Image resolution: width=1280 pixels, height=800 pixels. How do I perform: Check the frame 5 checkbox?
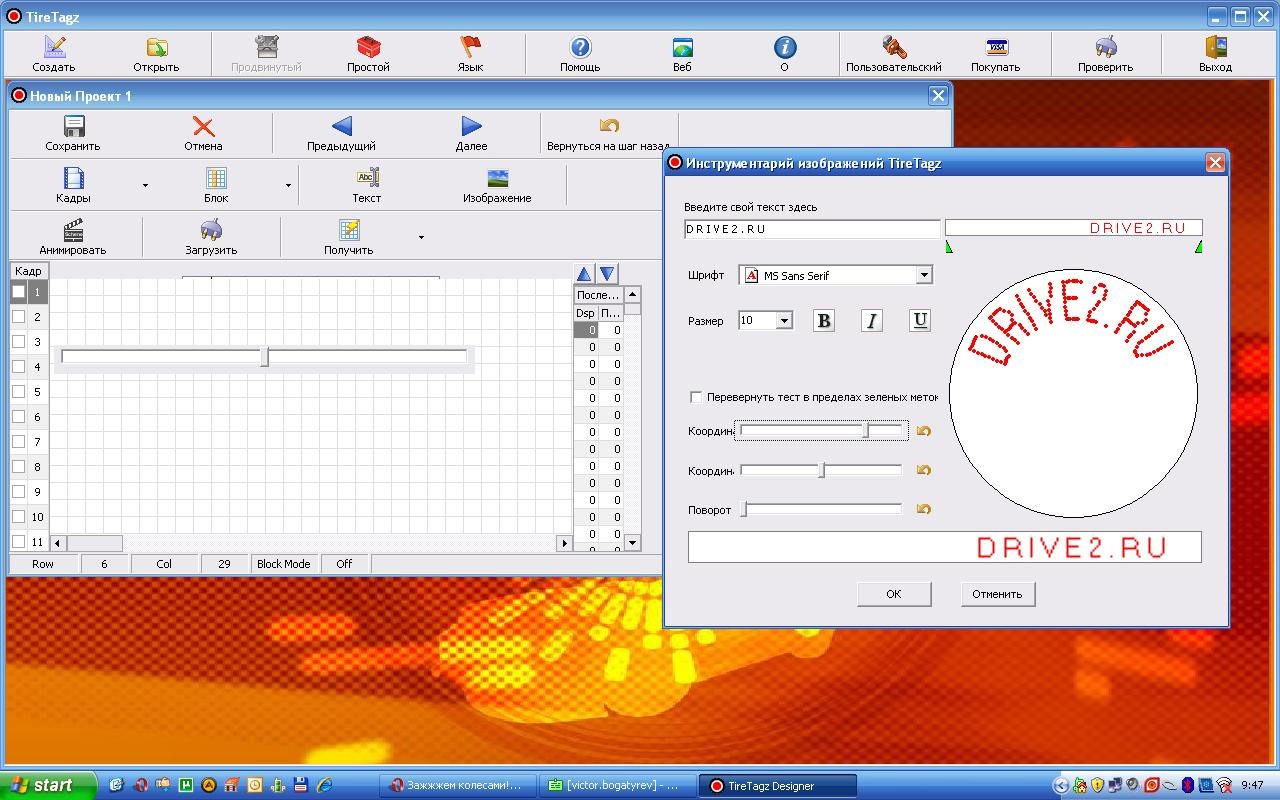click(x=18, y=392)
